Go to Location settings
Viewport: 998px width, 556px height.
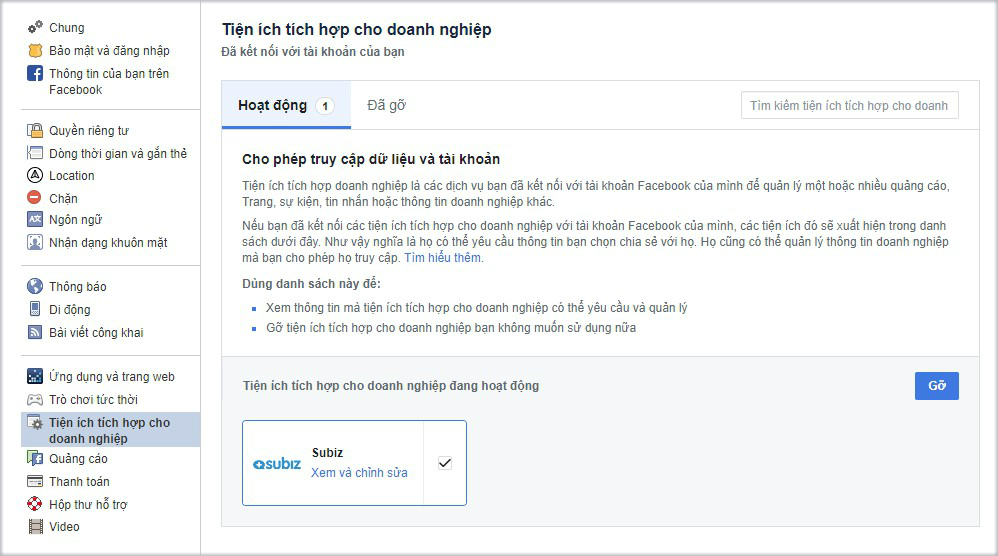(x=71, y=176)
